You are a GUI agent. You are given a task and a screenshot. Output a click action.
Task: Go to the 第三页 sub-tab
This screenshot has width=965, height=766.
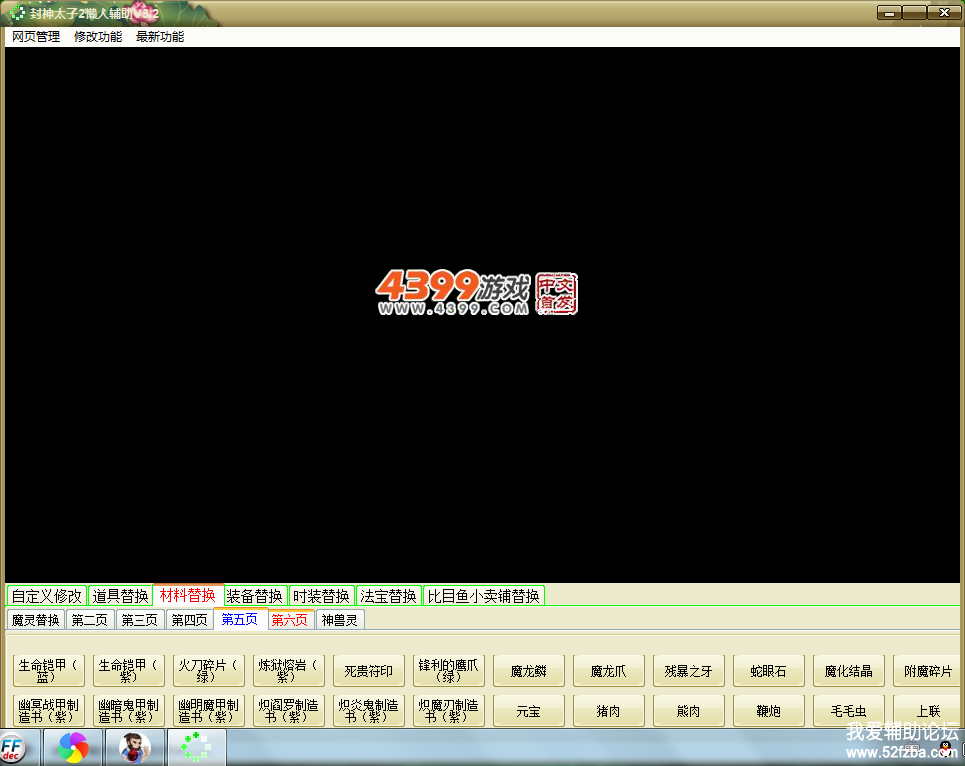pos(139,620)
